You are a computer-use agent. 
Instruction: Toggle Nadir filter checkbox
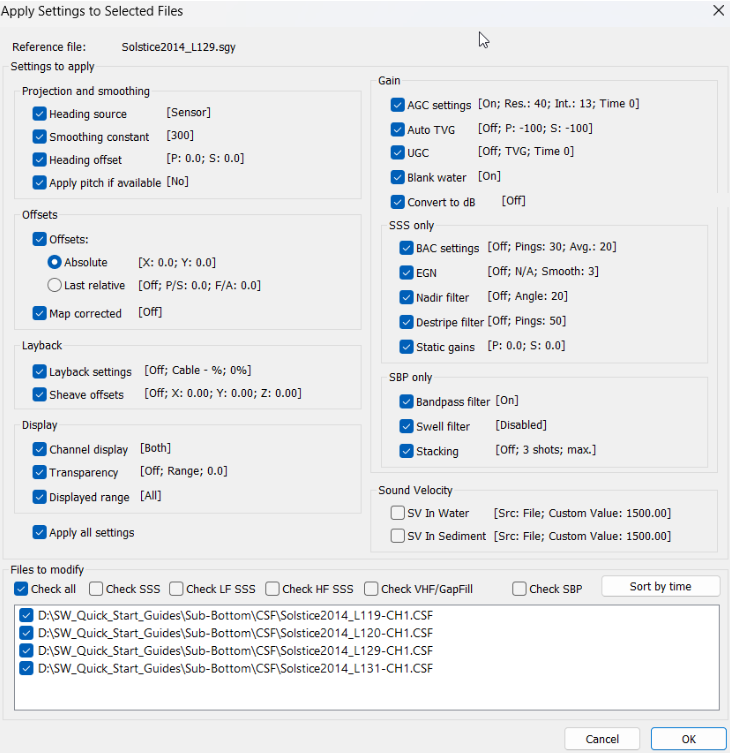point(406,298)
